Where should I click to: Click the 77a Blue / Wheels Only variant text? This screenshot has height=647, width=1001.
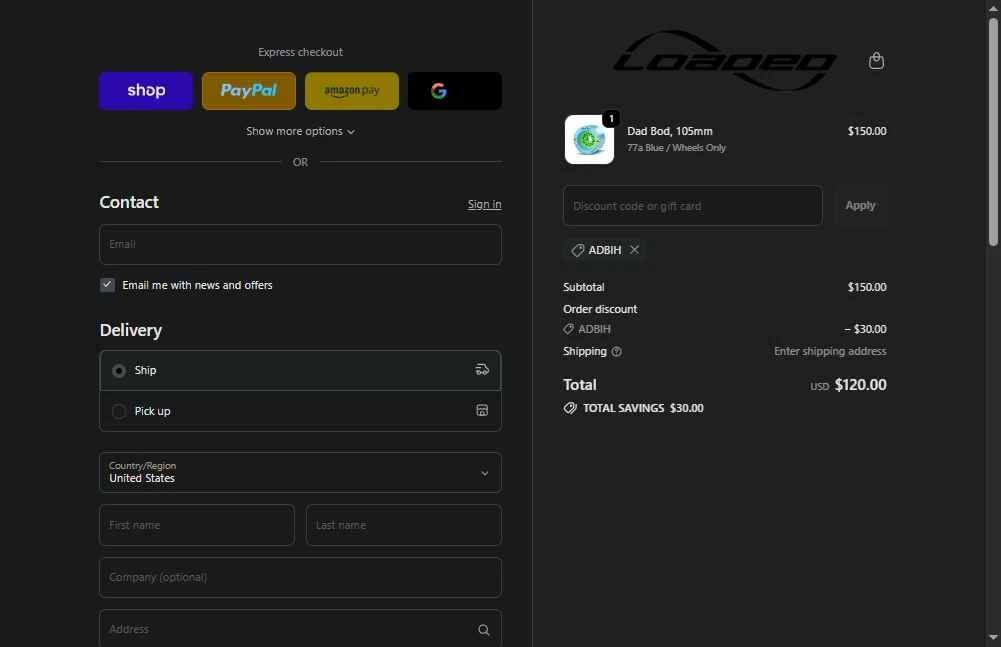[x=676, y=148]
